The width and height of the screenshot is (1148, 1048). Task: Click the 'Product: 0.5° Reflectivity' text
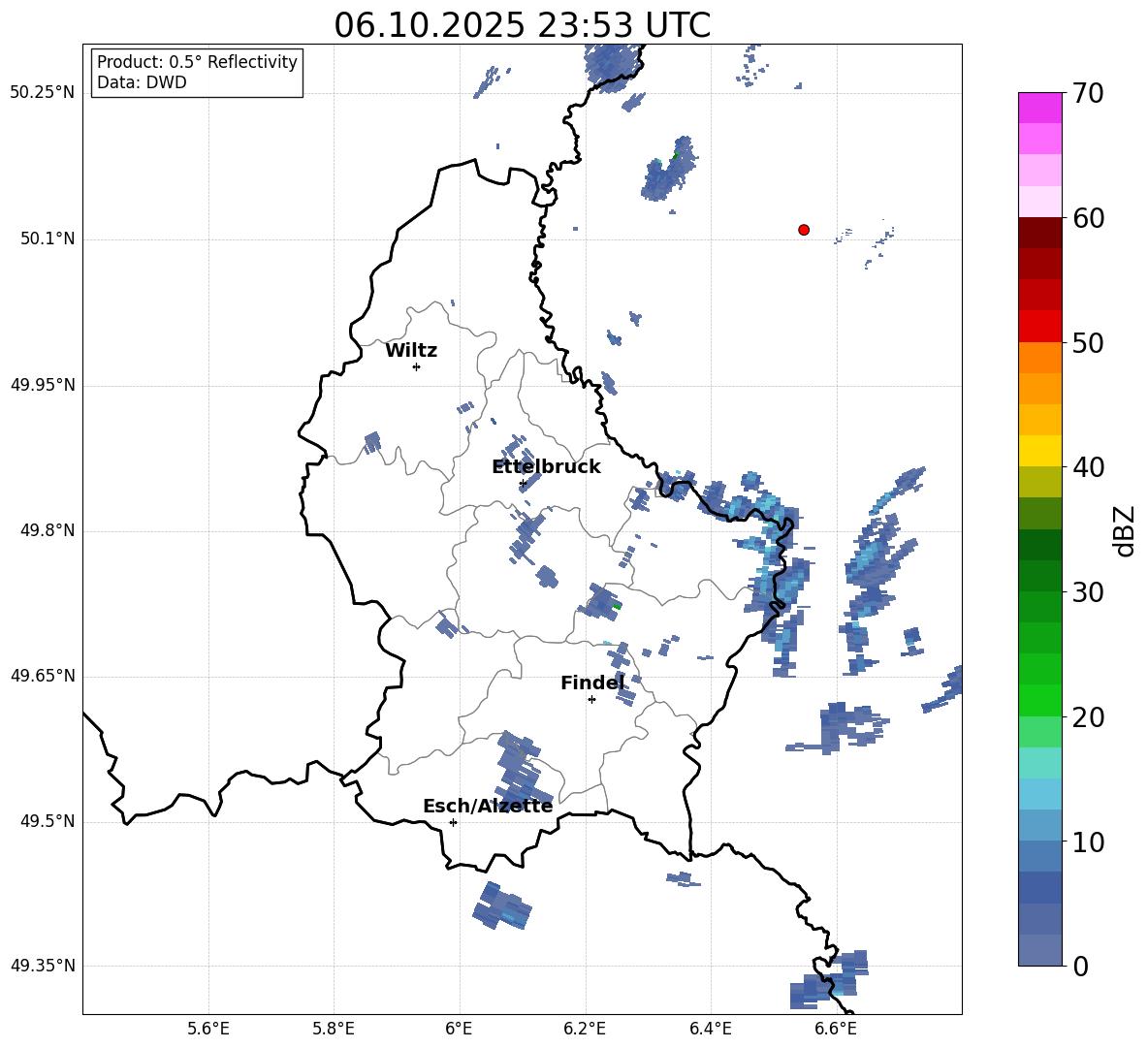click(x=197, y=62)
